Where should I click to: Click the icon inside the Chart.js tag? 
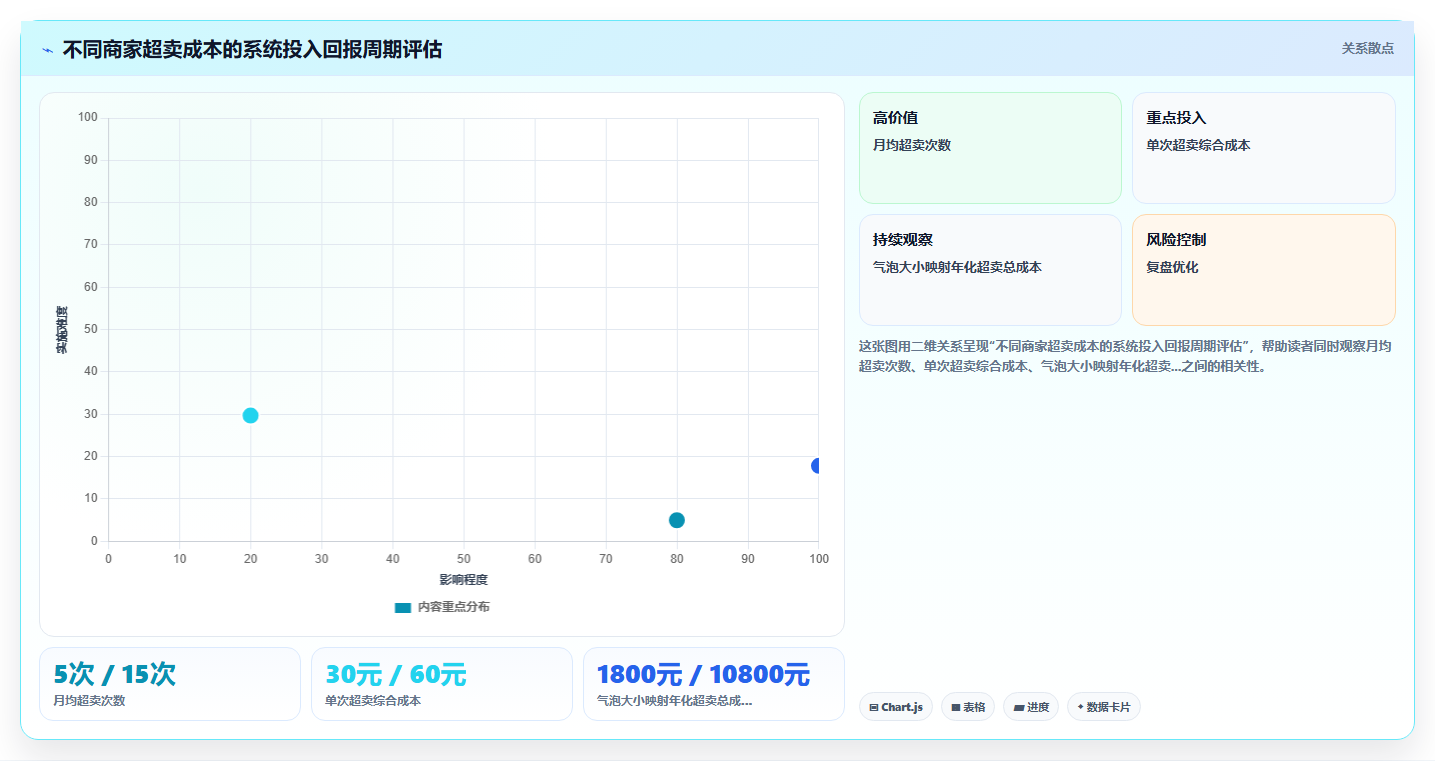pos(874,707)
